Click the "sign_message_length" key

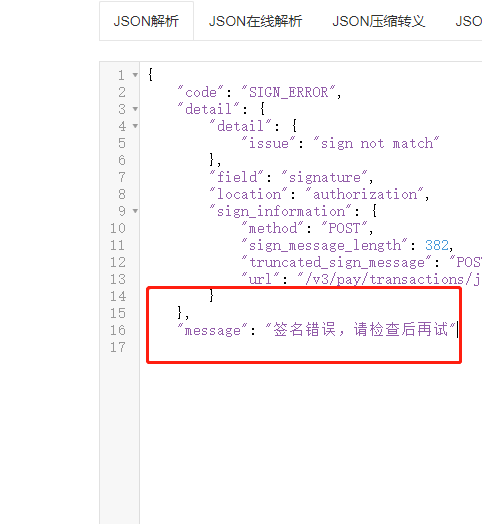(x=325, y=245)
